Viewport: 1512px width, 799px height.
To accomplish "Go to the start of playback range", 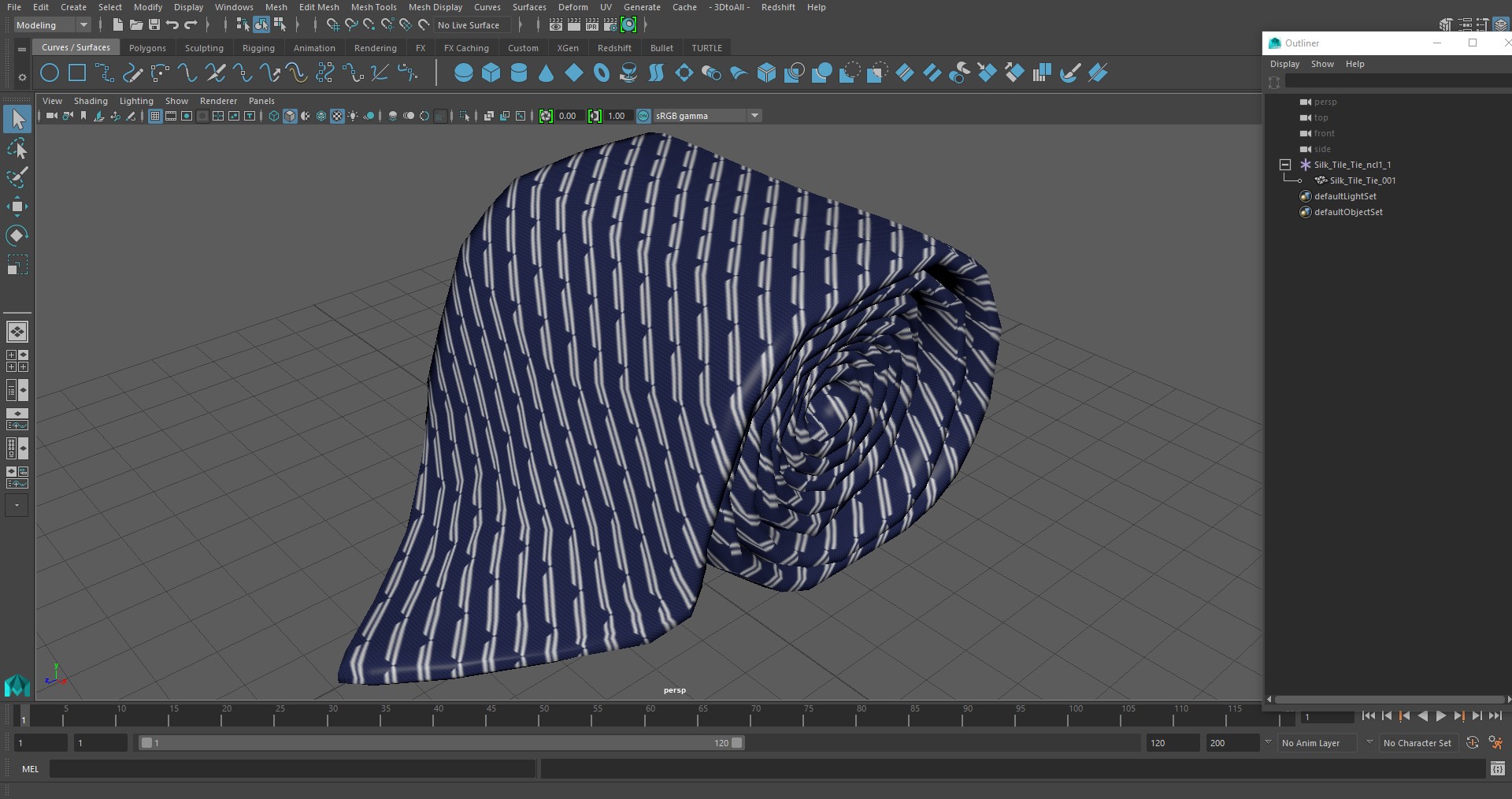I will pyautogui.click(x=1368, y=716).
